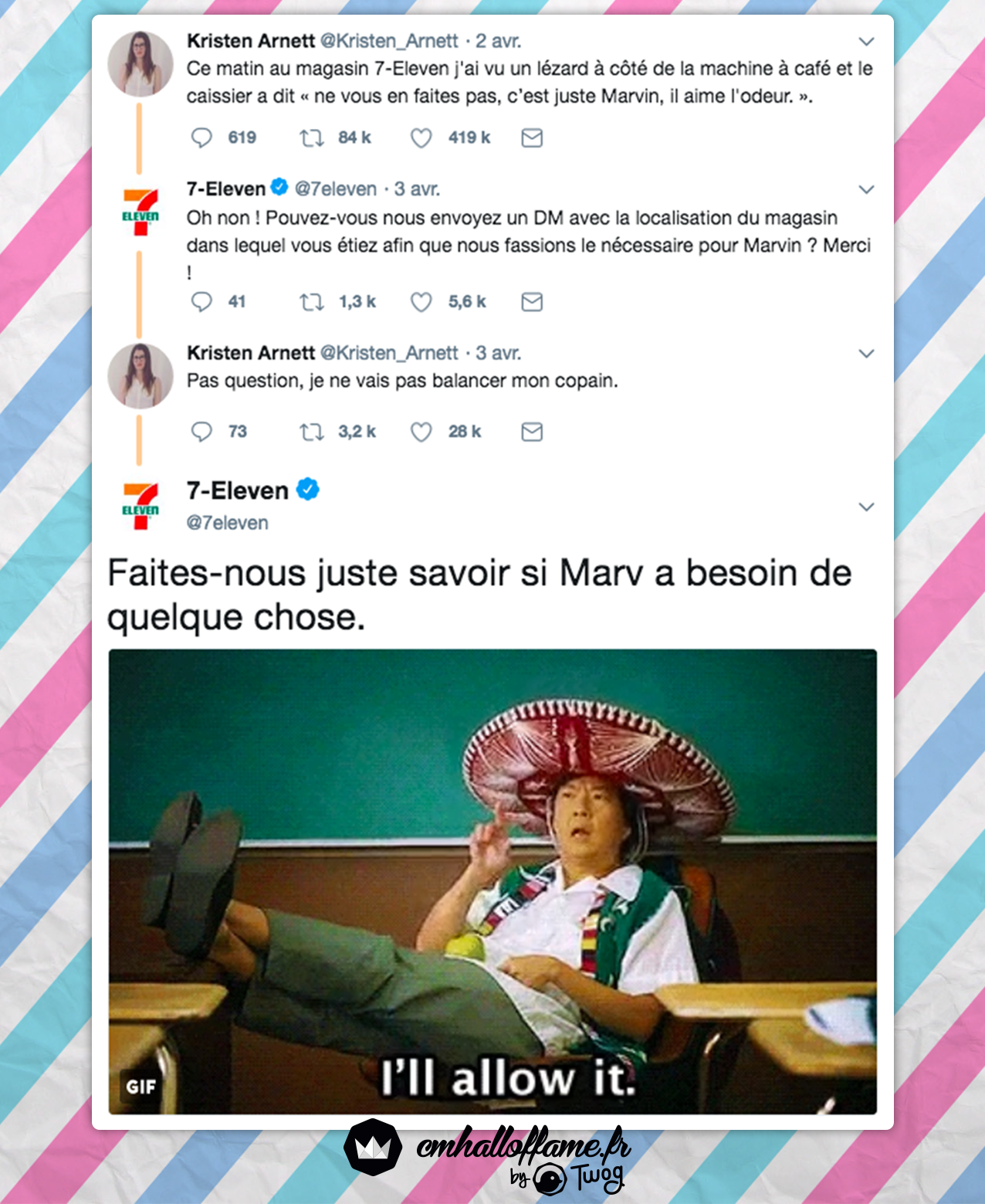The image size is (985, 1204).
Task: Open the @Kristen_Arnett handle in first tweet
Action: [389, 41]
